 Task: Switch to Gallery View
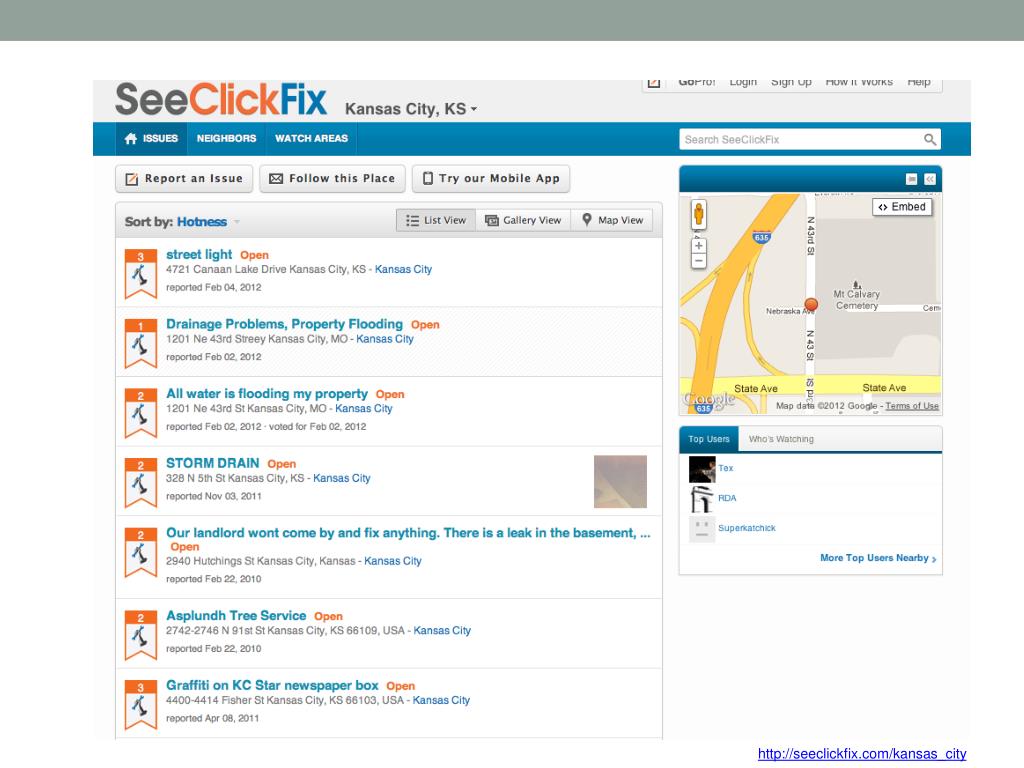pos(523,220)
